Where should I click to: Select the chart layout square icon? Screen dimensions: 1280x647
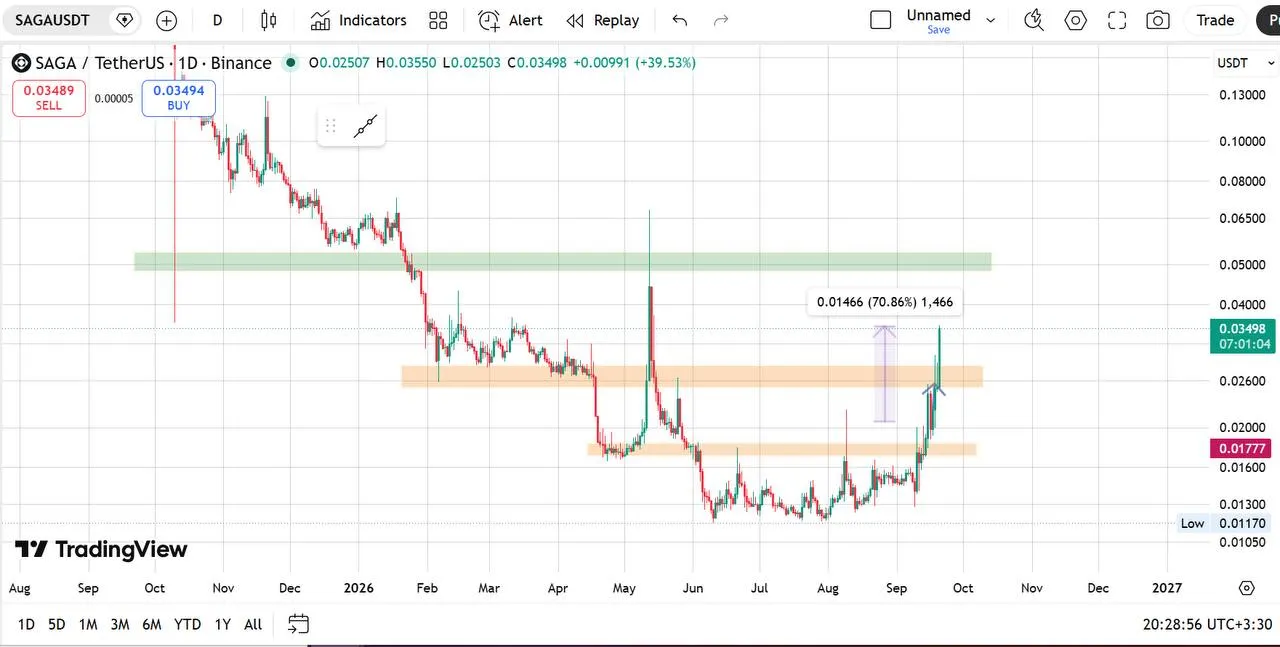click(x=881, y=20)
